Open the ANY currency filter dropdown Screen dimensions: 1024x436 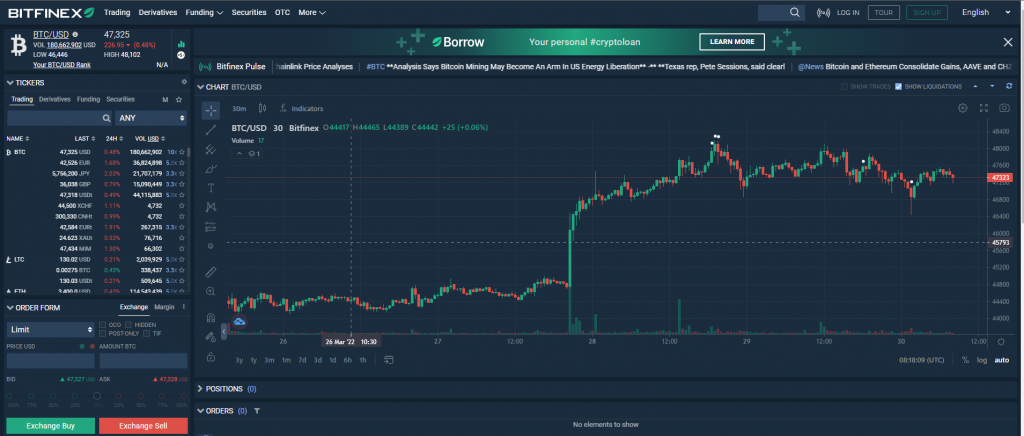point(151,118)
